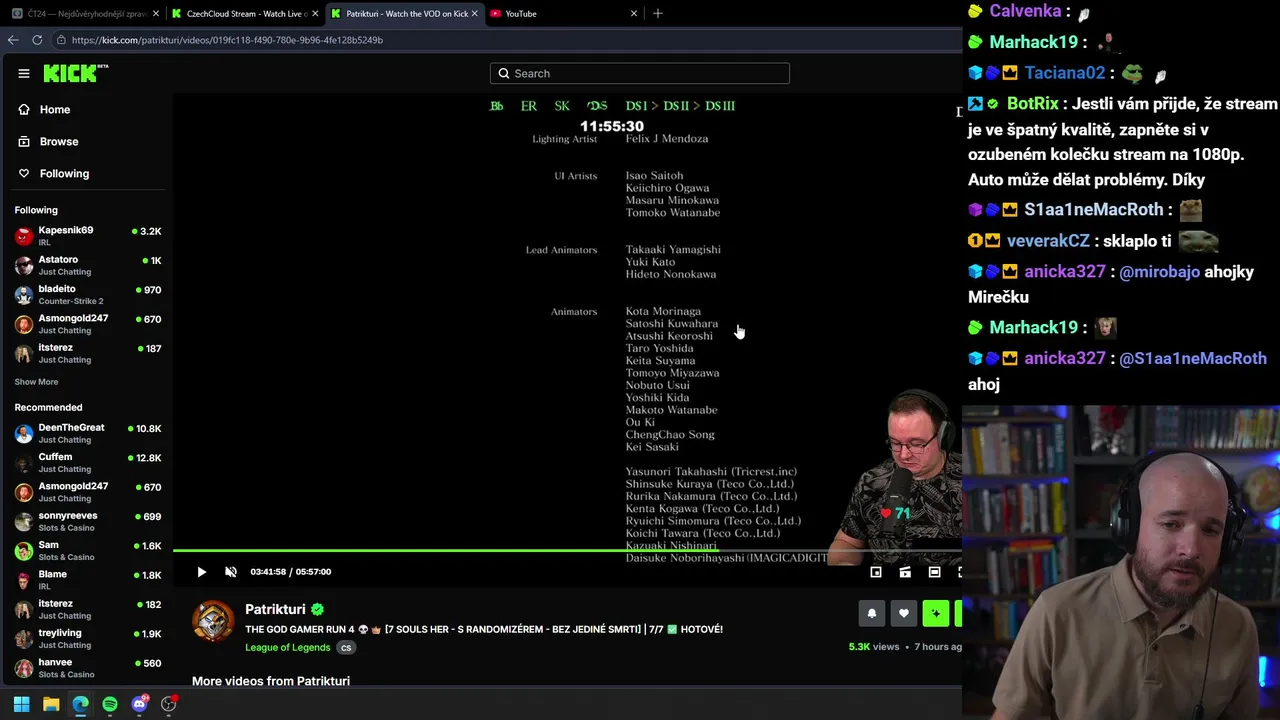Switch to the YouTube browser tab

point(564,14)
